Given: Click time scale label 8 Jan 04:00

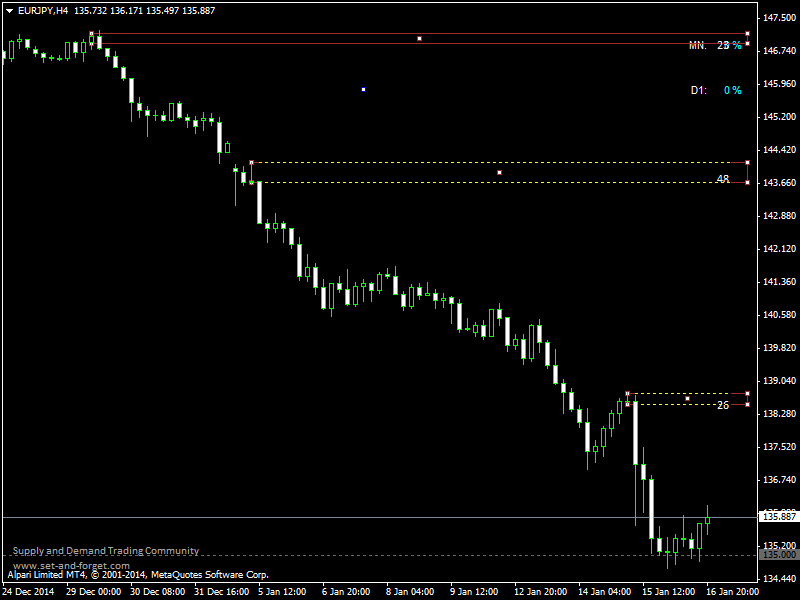Looking at the screenshot, I should click(x=410, y=592).
